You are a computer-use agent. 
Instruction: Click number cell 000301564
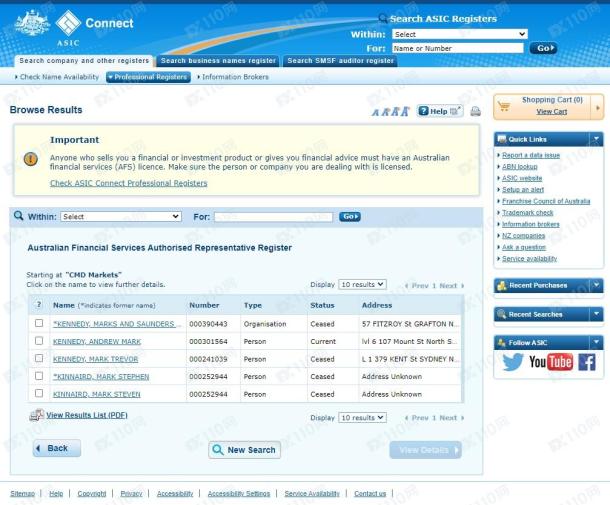pyautogui.click(x=208, y=342)
